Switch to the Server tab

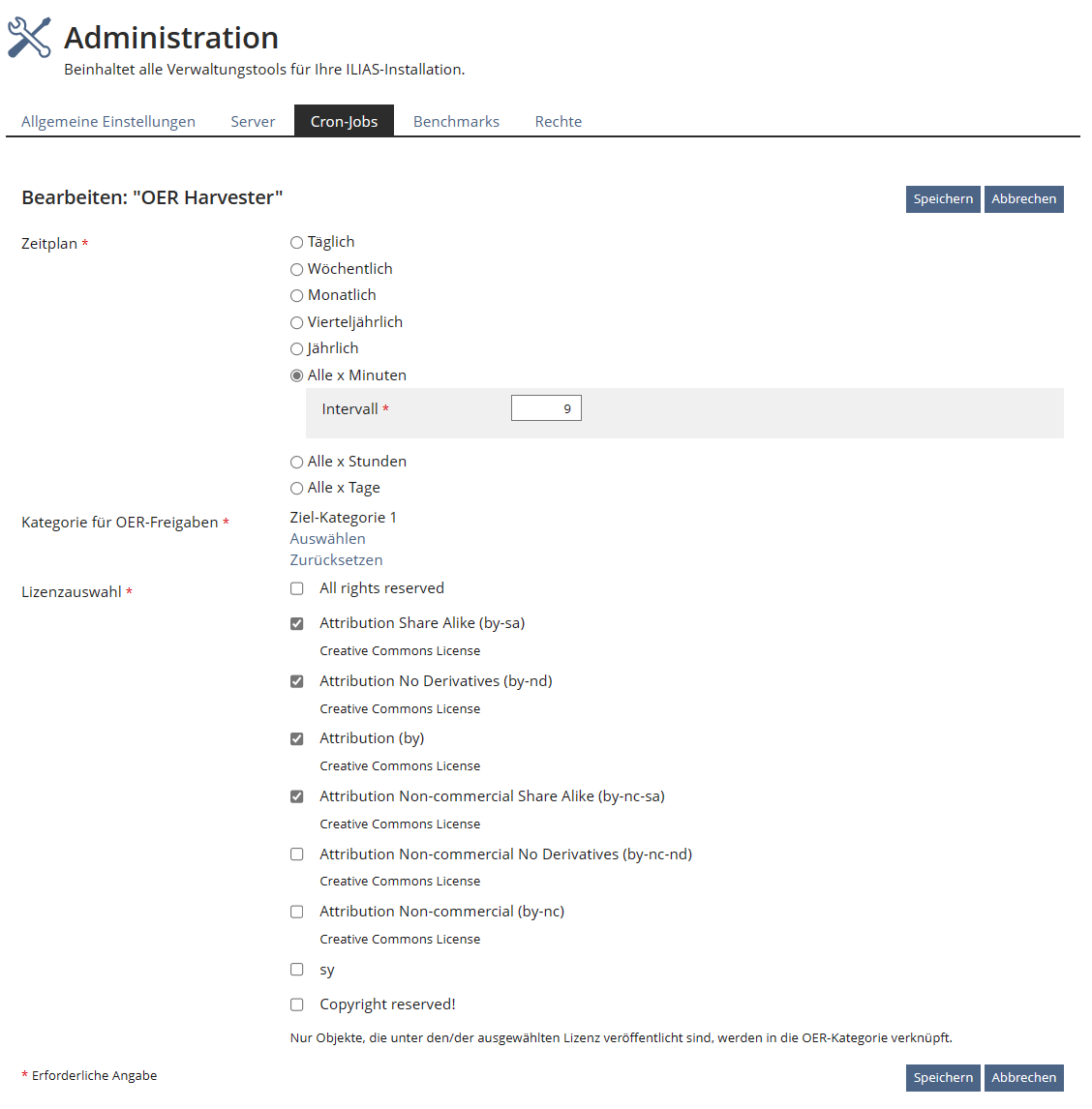tap(253, 122)
